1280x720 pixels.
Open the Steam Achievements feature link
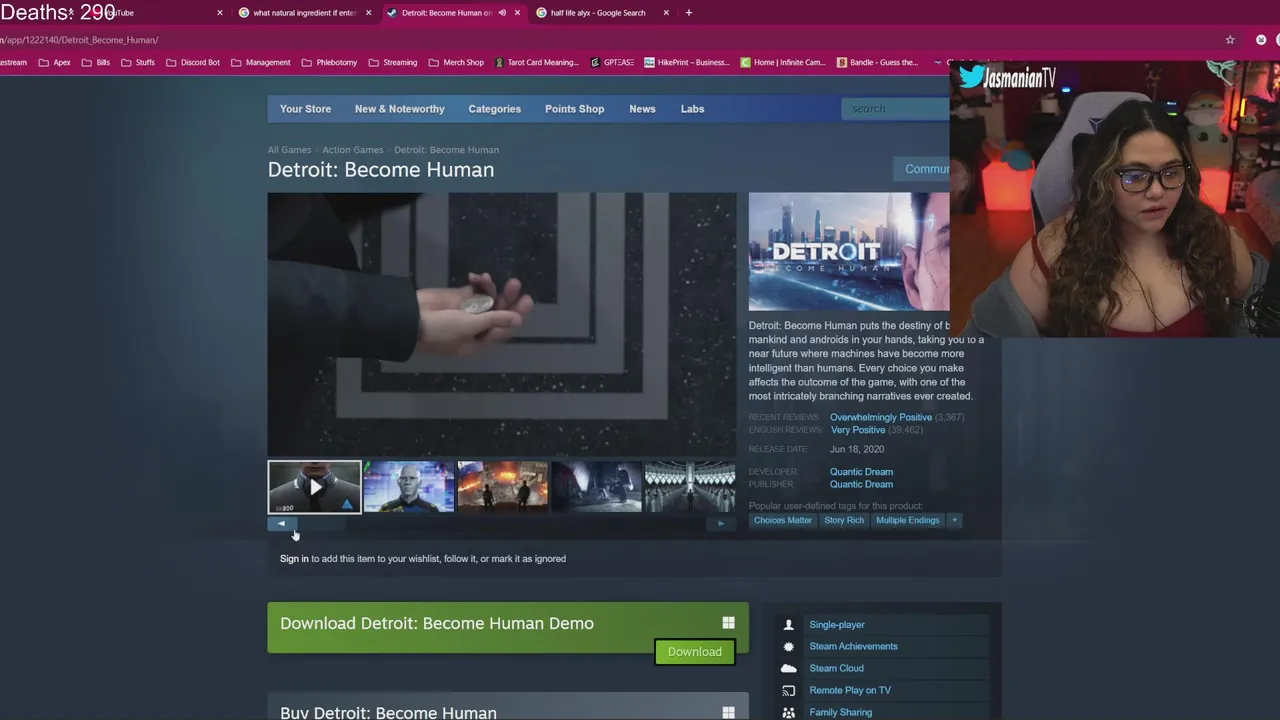click(853, 647)
